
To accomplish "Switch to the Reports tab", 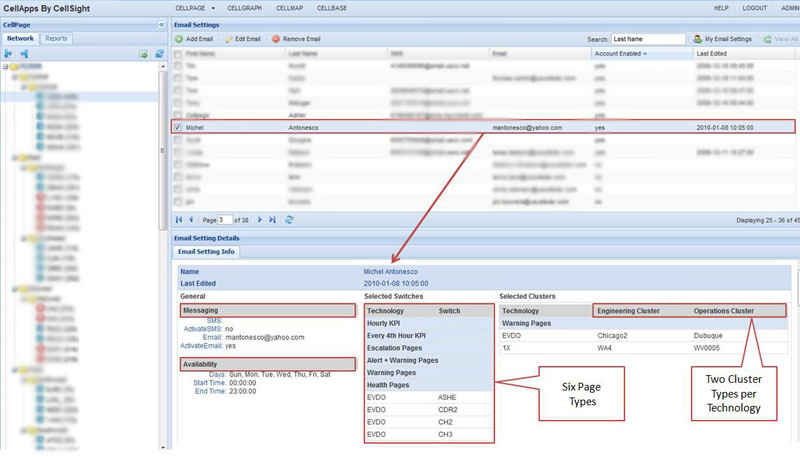I will click(x=56, y=38).
